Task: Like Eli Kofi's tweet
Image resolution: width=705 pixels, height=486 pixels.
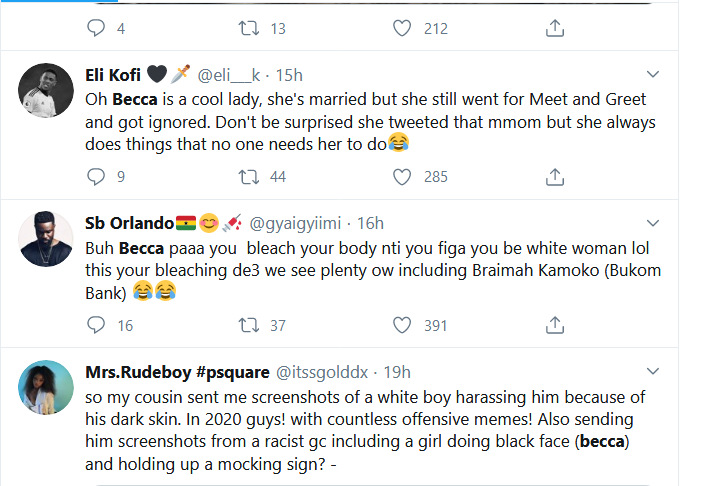Action: (x=401, y=177)
